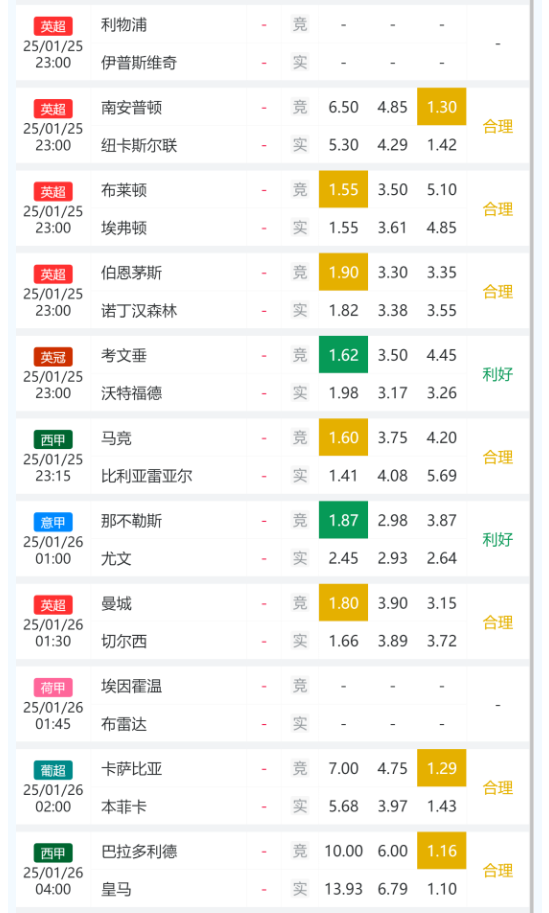Open team 布莱顿
This screenshot has height=913, width=549.
(x=124, y=190)
